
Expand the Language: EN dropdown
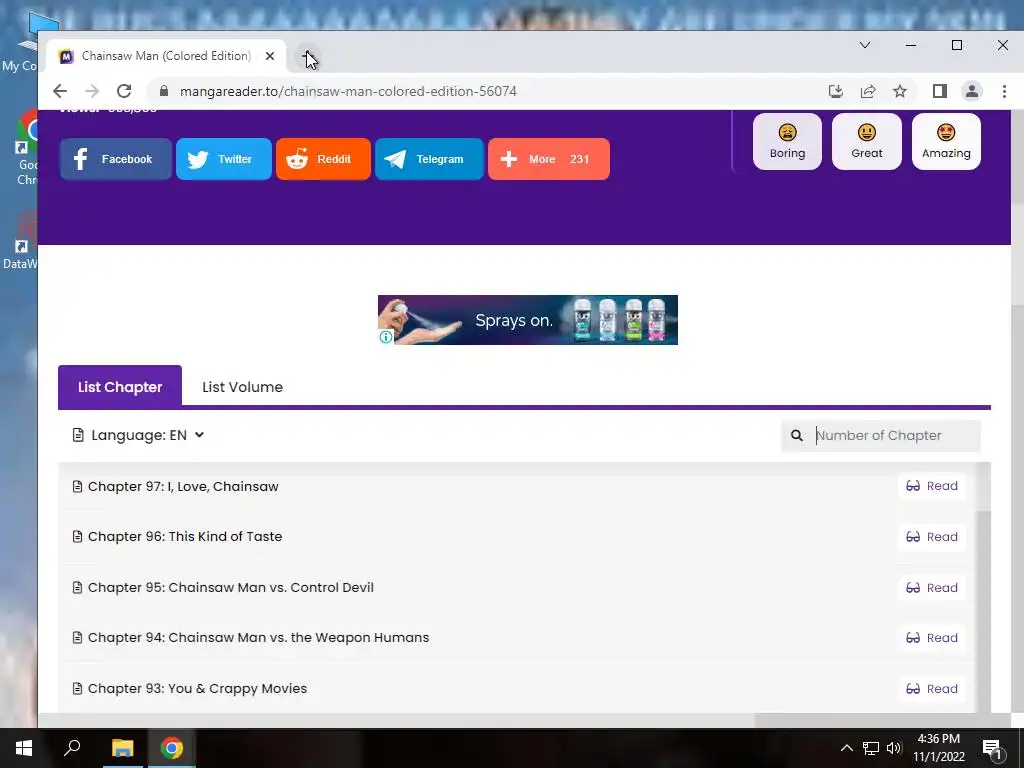[x=138, y=435]
